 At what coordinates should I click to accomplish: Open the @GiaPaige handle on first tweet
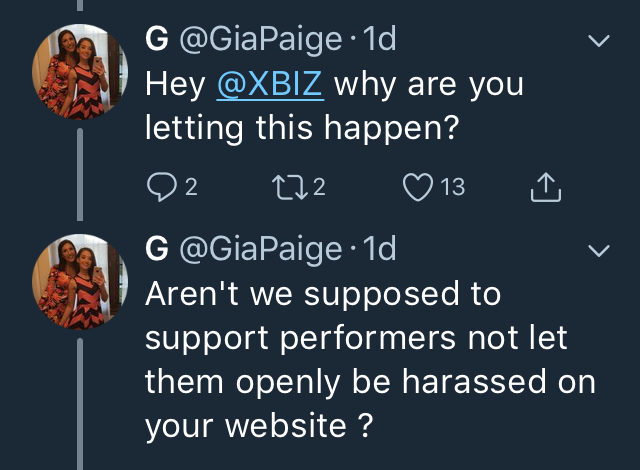pos(260,40)
